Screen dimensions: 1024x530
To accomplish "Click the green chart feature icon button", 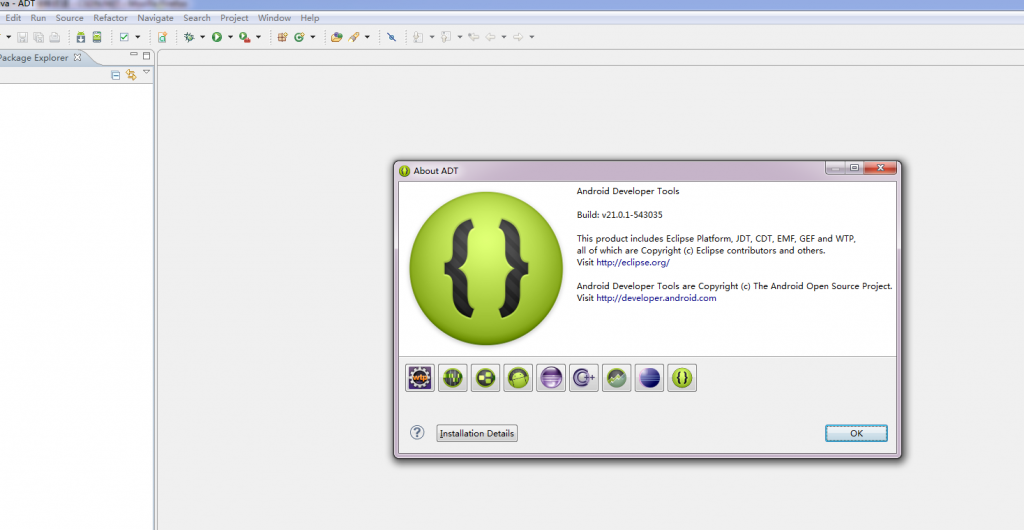I will 616,378.
